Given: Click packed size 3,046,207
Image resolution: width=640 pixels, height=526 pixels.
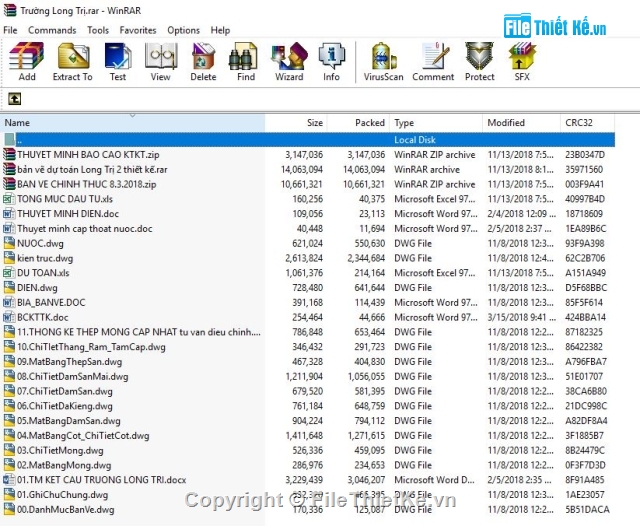Looking at the screenshot, I should tap(366, 479).
